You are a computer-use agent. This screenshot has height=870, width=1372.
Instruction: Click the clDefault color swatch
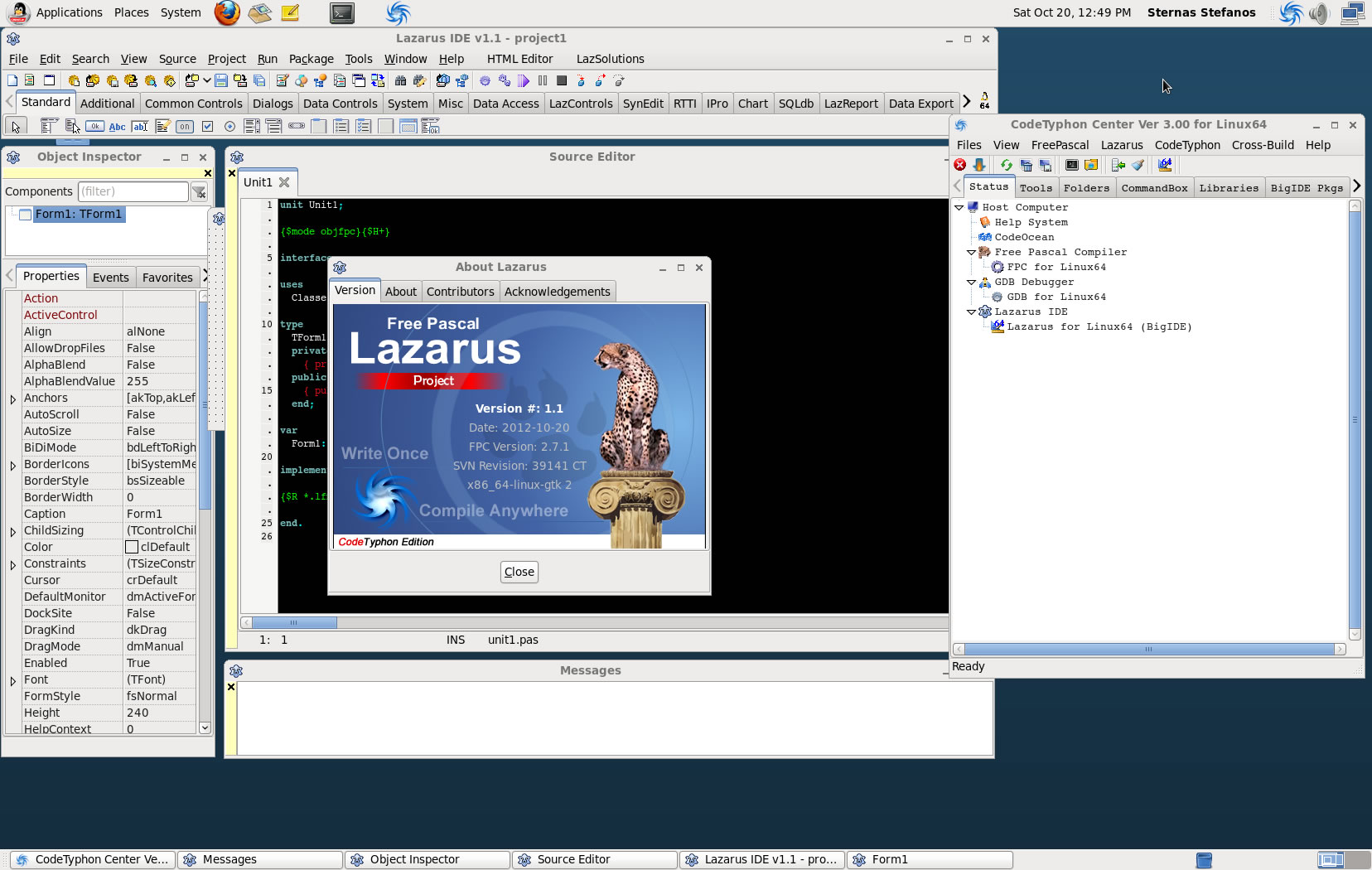click(x=132, y=547)
